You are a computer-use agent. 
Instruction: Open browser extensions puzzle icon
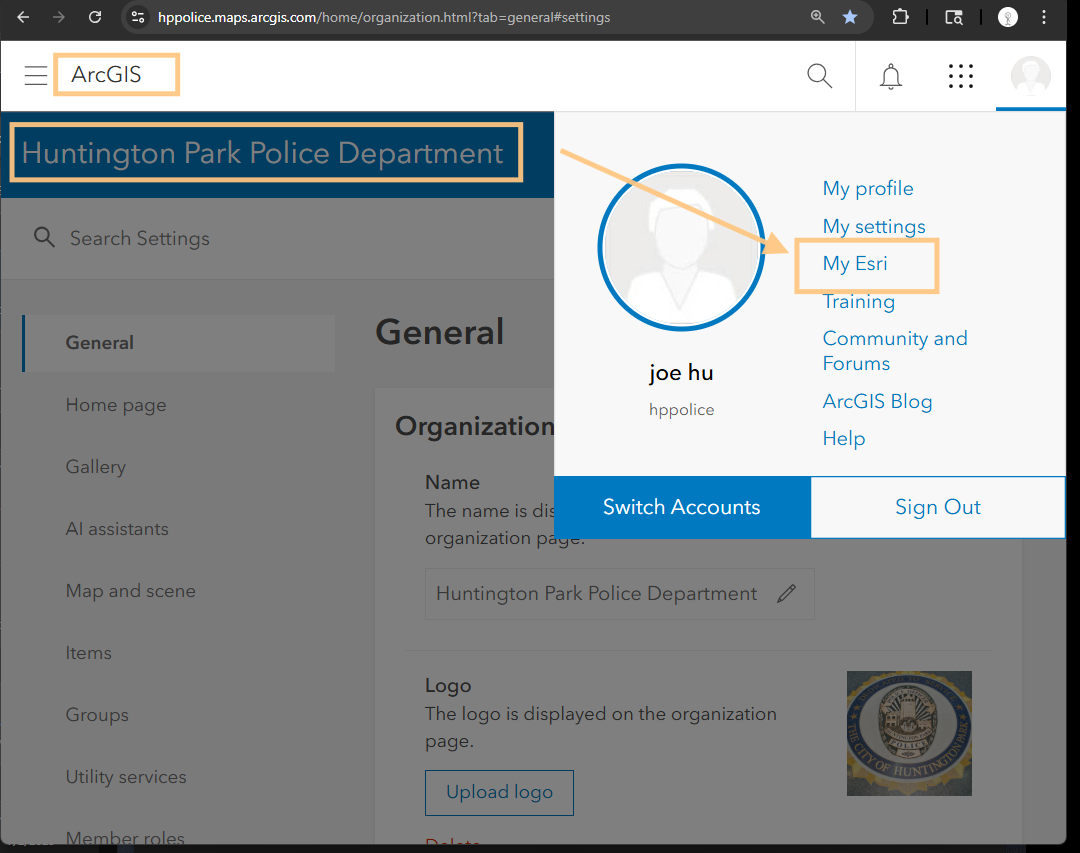[900, 17]
